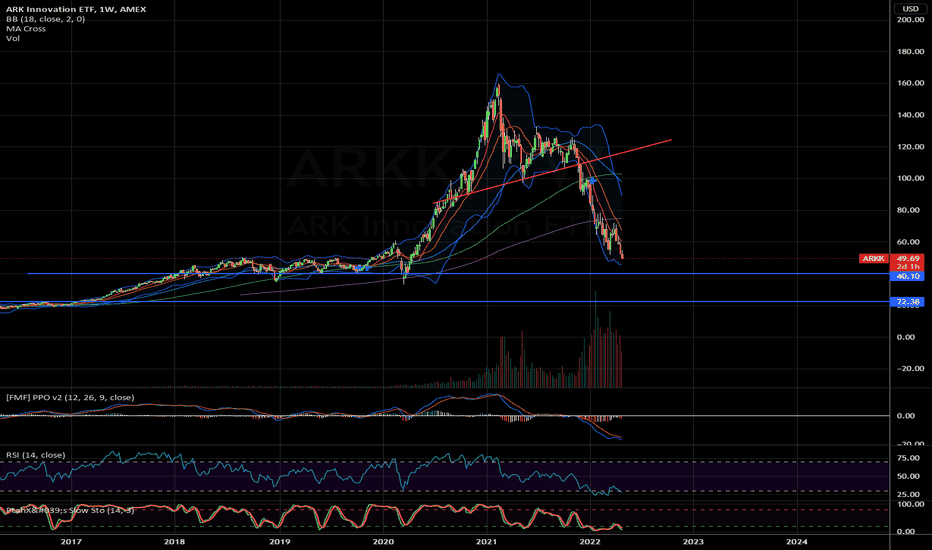Click the blue 22.38 price level label
Screen dimensions: 932x550
pos(908,302)
